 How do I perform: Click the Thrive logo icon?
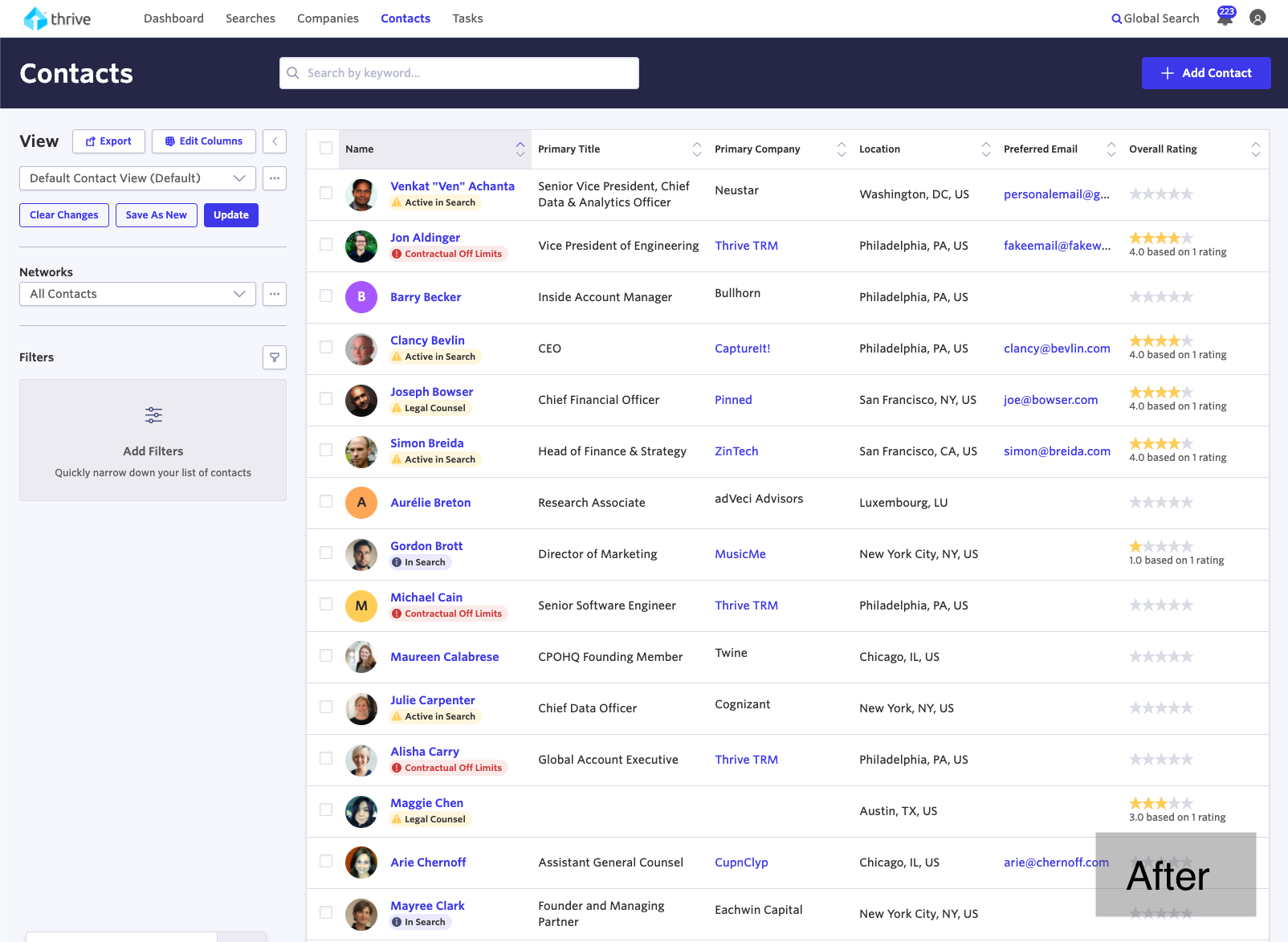click(35, 18)
